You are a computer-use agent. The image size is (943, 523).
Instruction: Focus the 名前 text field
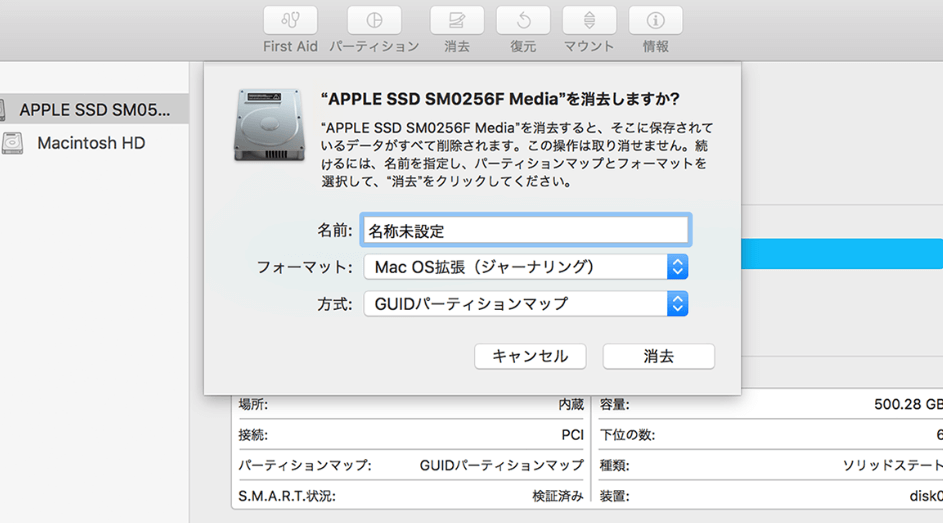pos(526,230)
